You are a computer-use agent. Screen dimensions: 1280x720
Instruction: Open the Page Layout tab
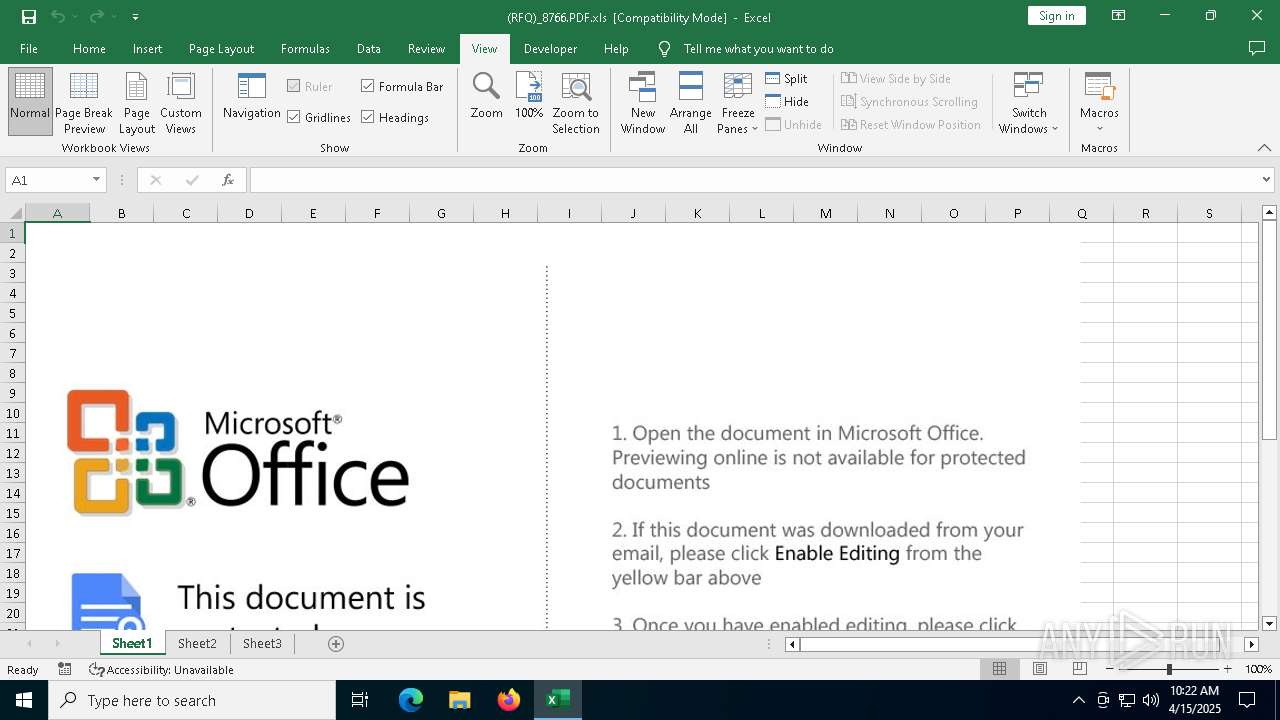[x=221, y=48]
